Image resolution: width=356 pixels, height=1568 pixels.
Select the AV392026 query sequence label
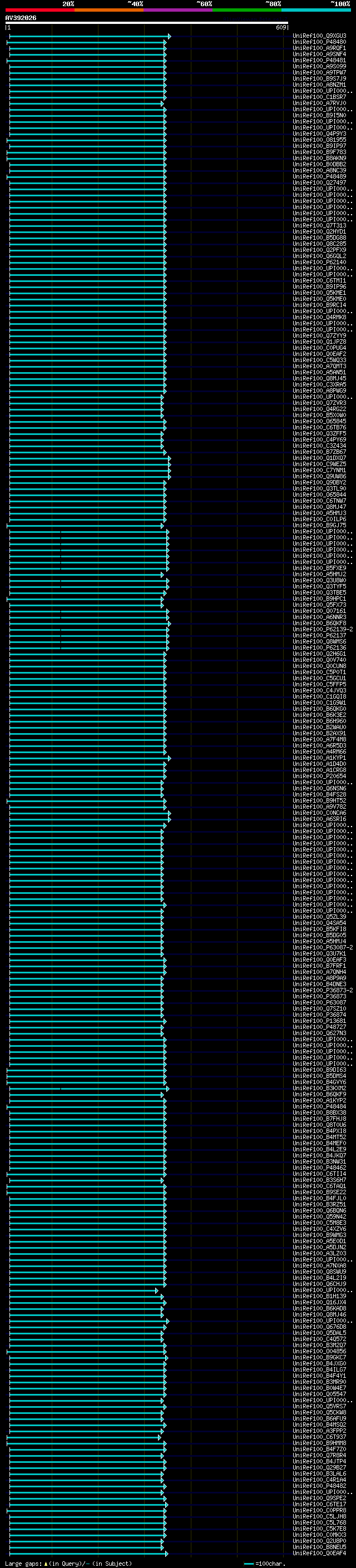pos(21,18)
